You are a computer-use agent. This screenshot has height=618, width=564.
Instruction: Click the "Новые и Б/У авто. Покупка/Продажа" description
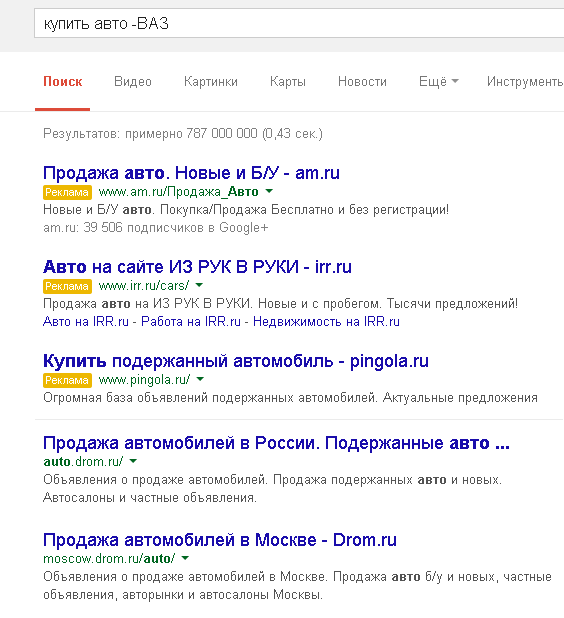point(246,210)
